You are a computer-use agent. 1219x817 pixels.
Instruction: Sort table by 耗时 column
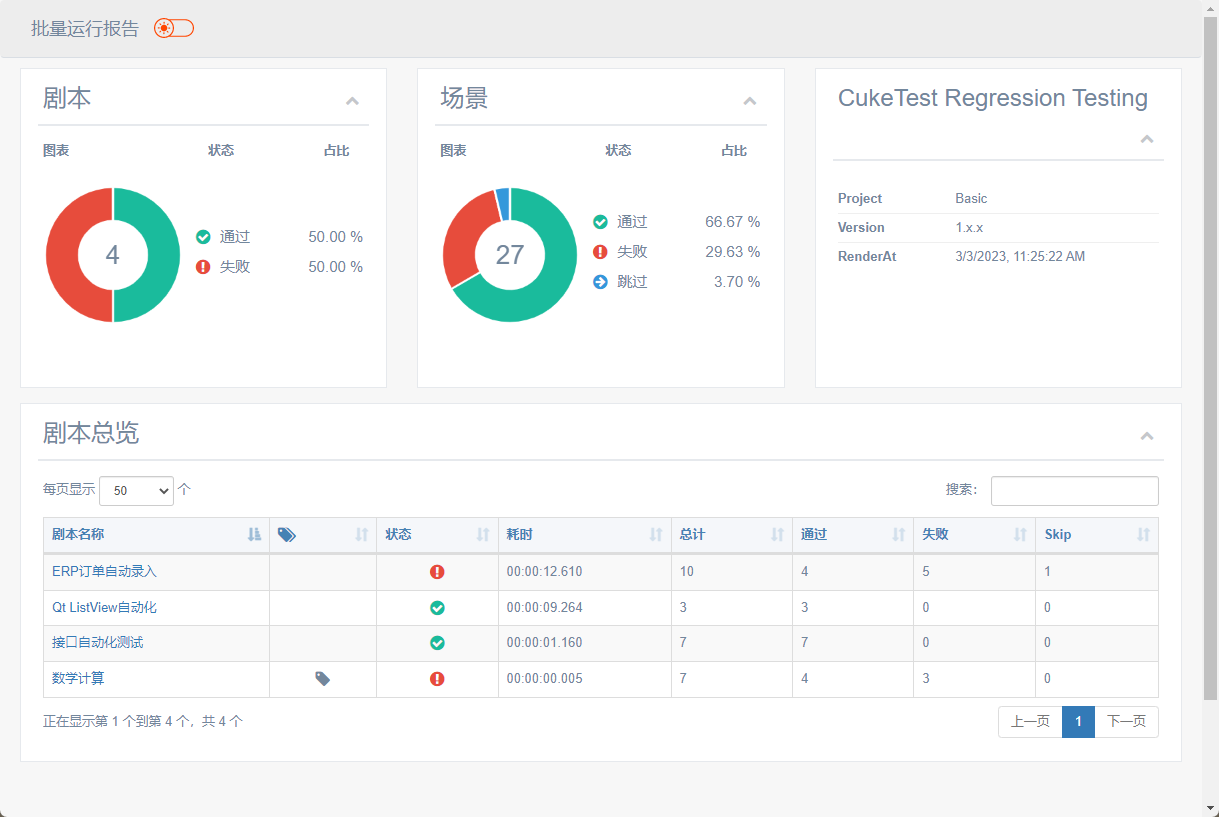coord(585,535)
